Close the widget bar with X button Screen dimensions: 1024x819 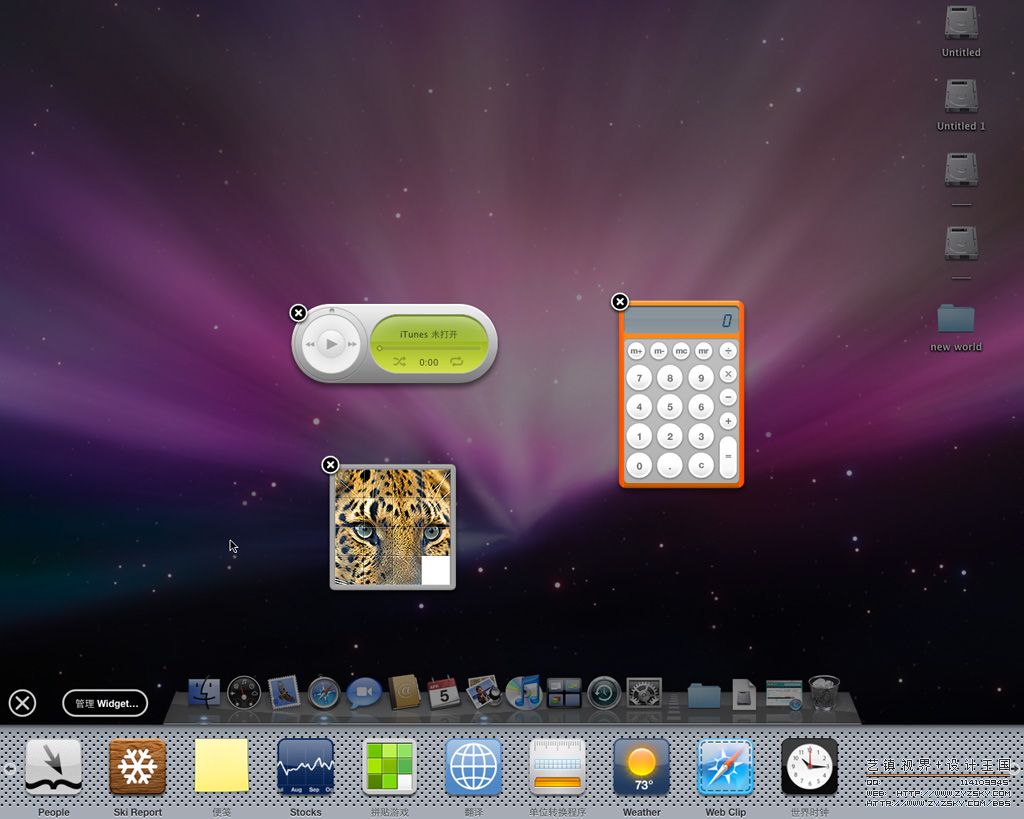point(22,703)
